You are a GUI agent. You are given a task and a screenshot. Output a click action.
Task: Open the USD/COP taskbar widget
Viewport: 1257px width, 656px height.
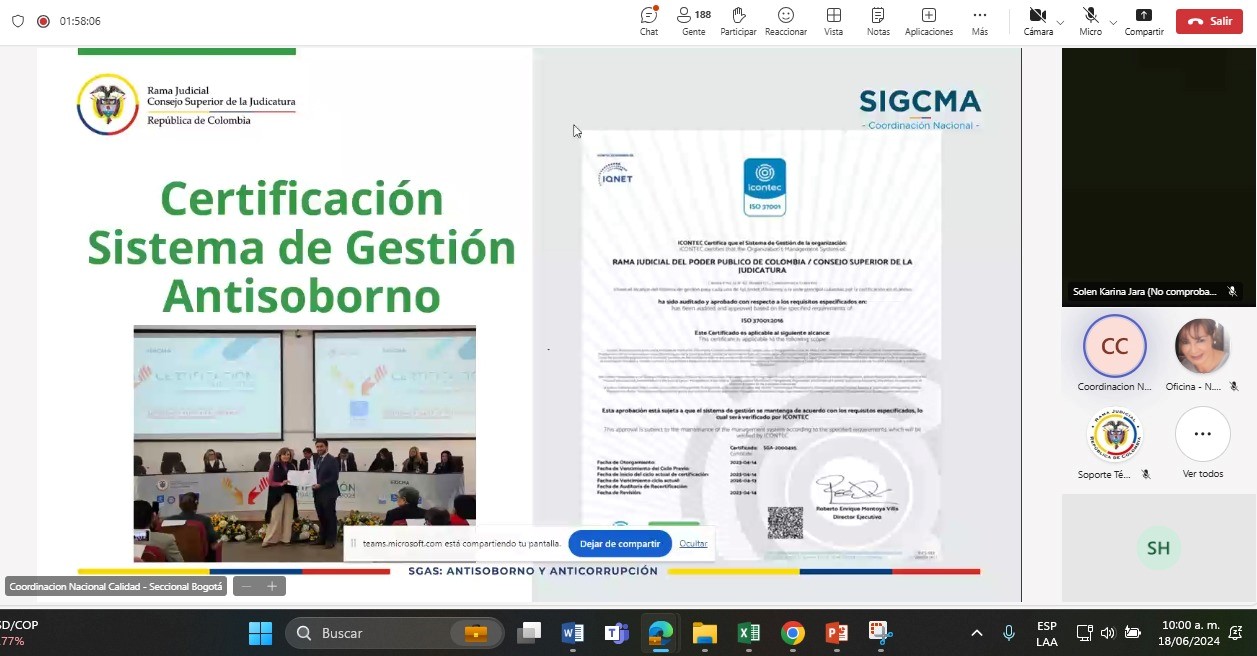(19, 633)
